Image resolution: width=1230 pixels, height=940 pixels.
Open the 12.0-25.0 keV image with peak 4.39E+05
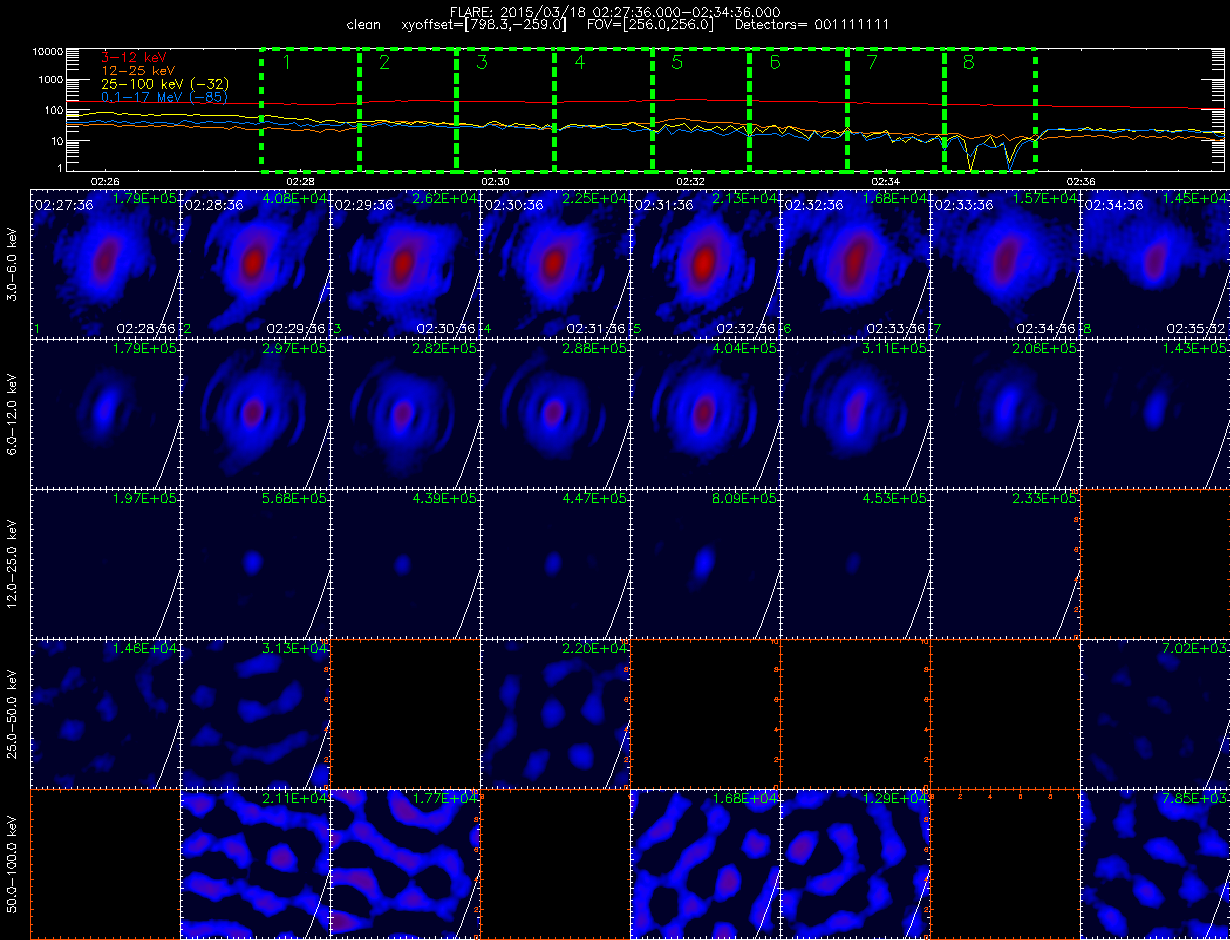[x=405, y=563]
